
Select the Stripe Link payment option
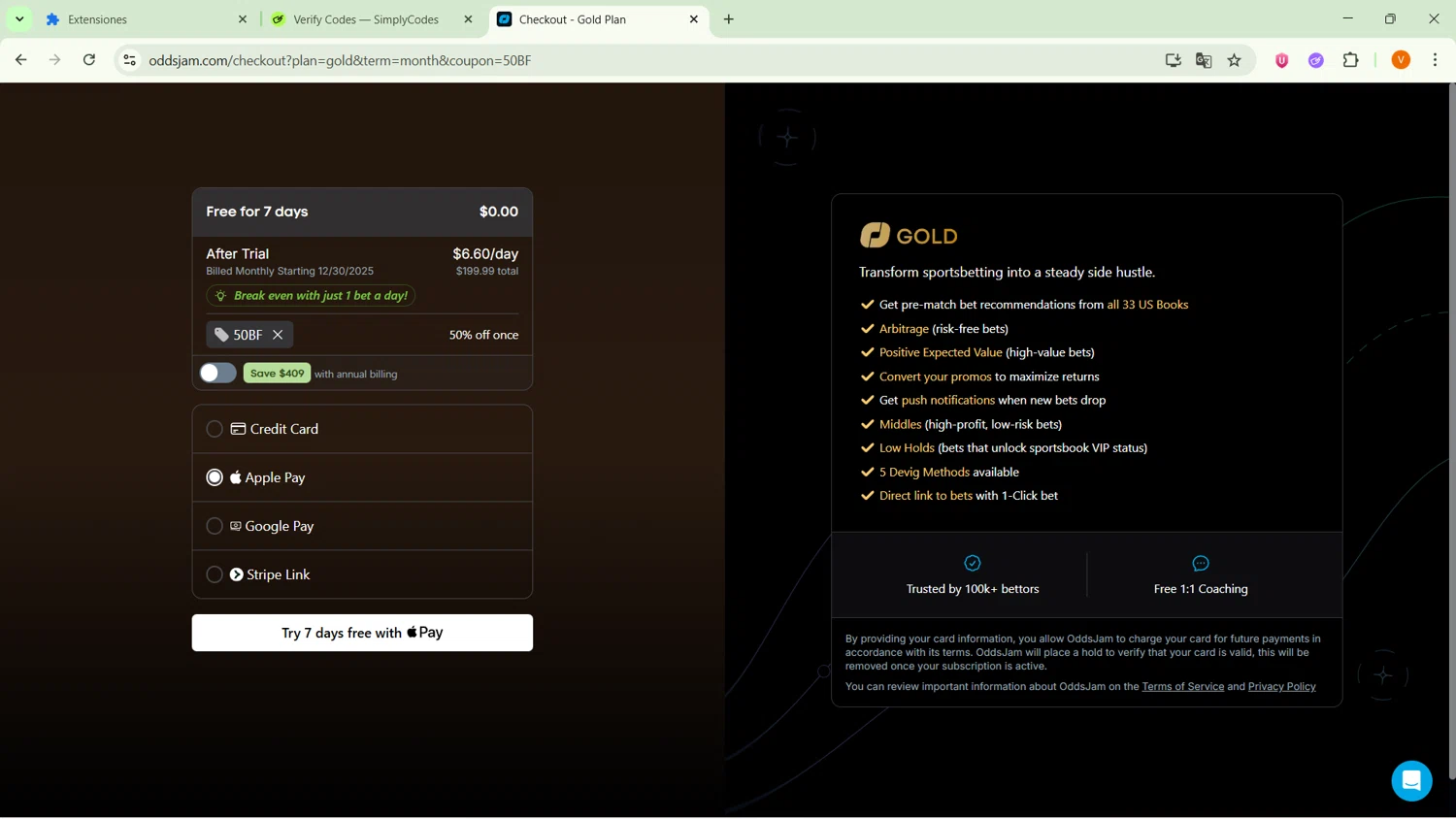[362, 574]
